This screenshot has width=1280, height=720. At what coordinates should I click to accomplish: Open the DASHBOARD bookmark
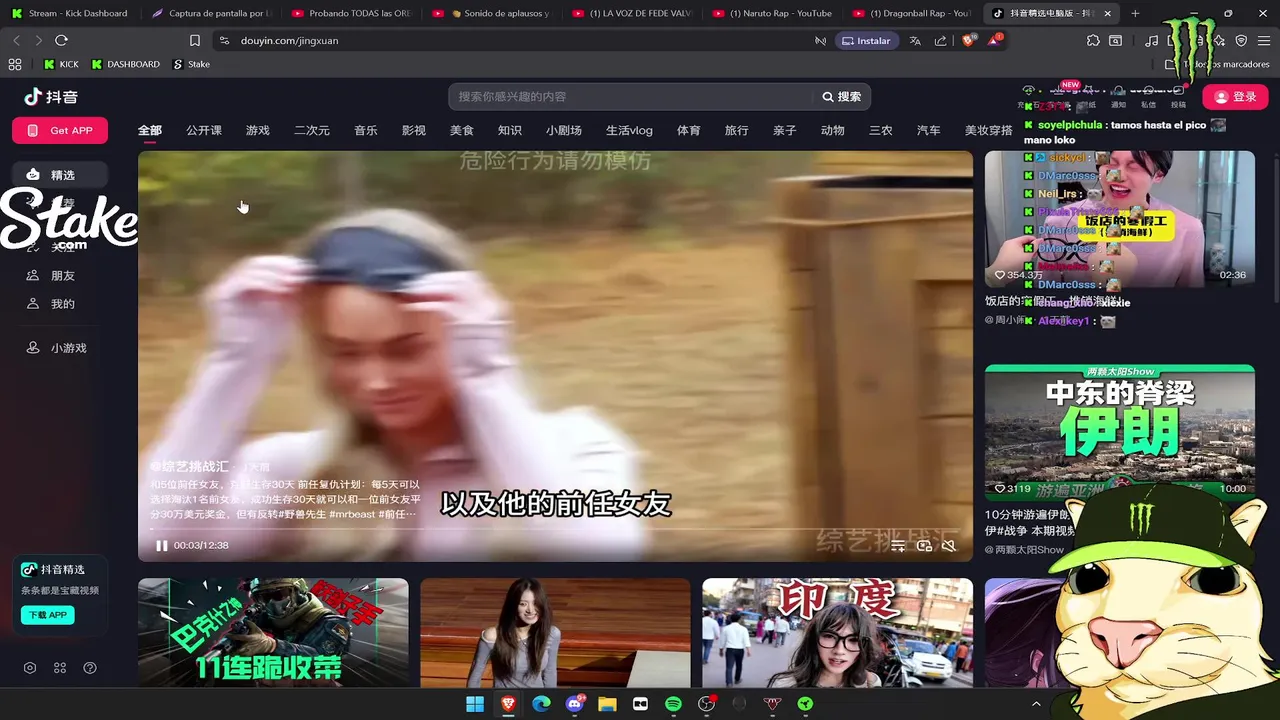(125, 64)
